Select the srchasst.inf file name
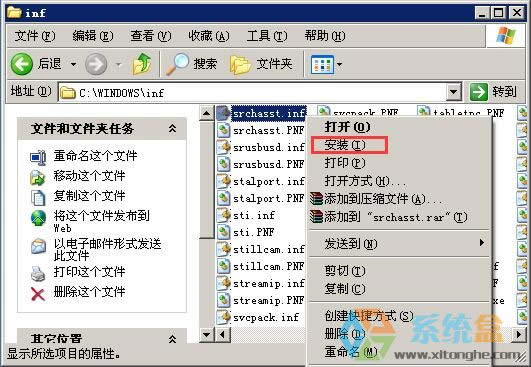 point(269,113)
